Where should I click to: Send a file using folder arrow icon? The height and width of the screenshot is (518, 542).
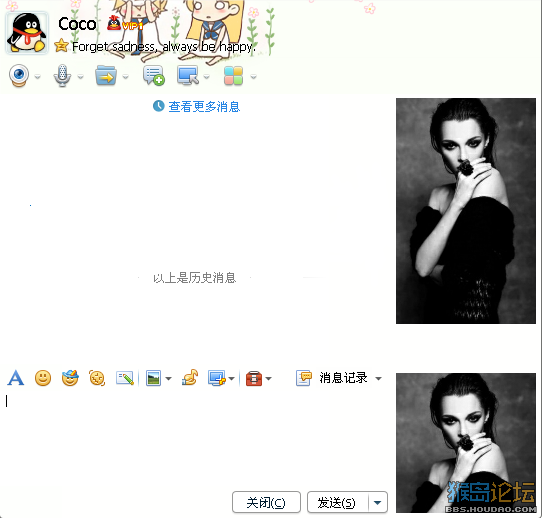(x=106, y=75)
